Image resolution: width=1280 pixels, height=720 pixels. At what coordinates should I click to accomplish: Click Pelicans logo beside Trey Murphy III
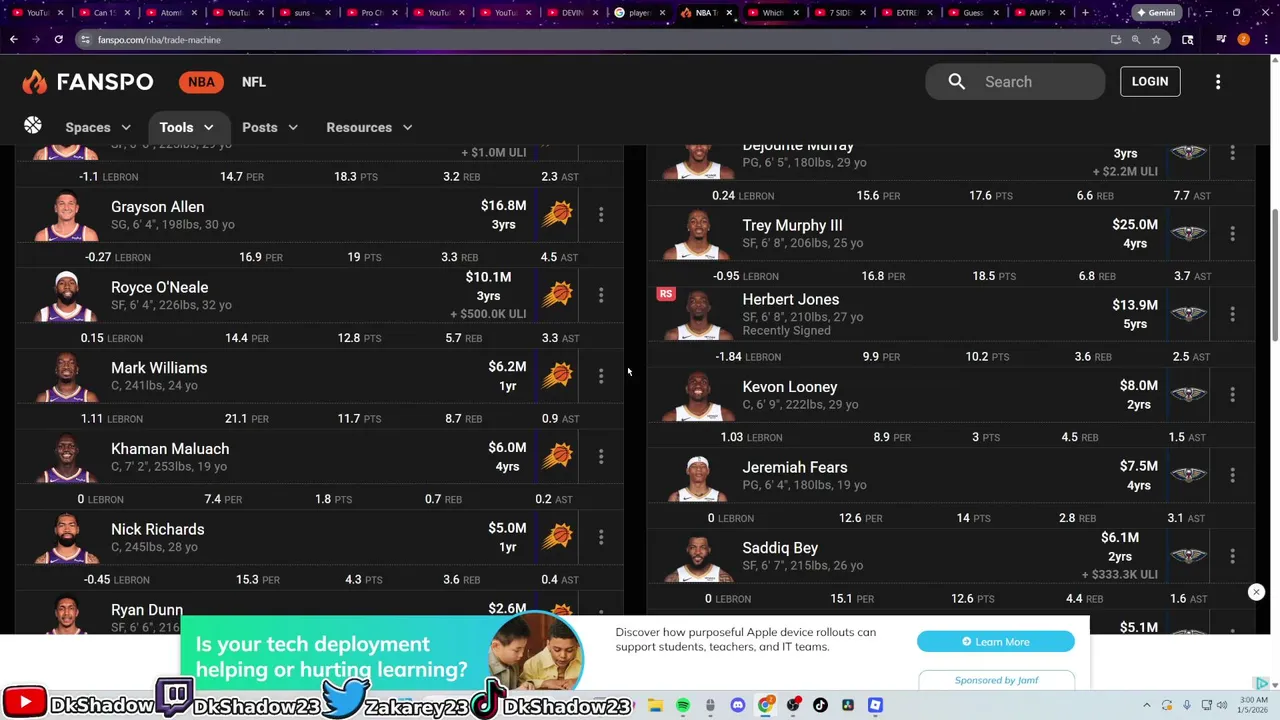(1188, 233)
